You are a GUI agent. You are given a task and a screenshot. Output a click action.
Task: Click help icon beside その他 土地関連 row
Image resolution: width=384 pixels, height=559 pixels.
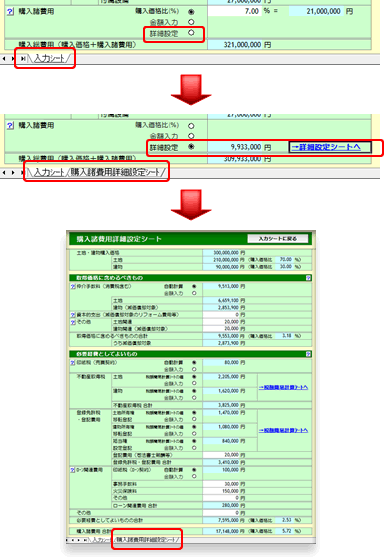73,322
